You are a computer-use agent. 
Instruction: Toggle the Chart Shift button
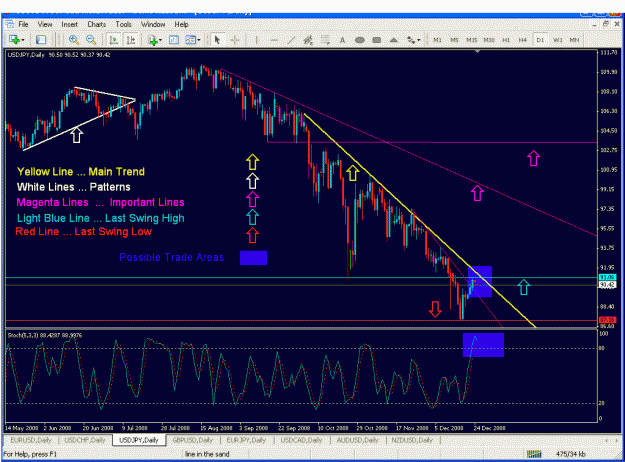tap(130, 40)
